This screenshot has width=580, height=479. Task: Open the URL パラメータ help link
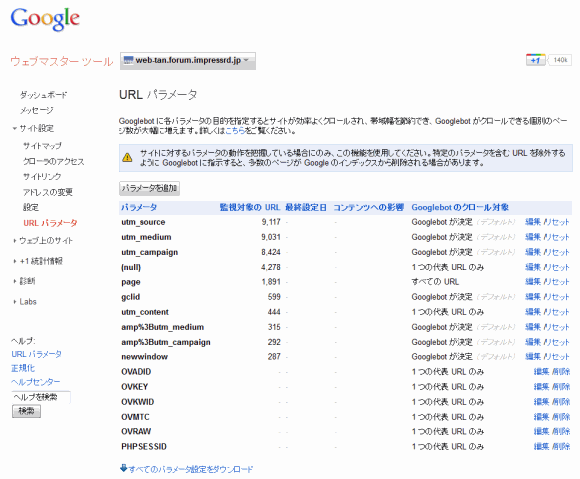pyautogui.click(x=36, y=354)
